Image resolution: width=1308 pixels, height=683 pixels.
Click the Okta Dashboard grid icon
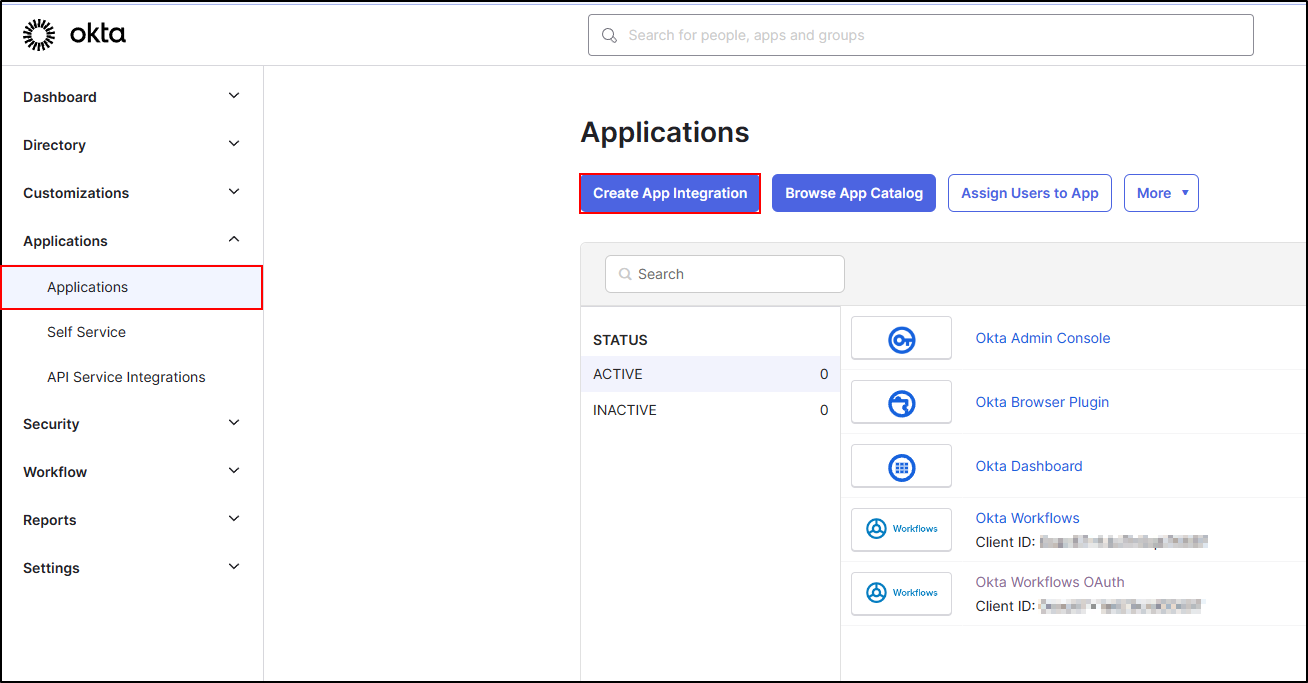coord(901,467)
